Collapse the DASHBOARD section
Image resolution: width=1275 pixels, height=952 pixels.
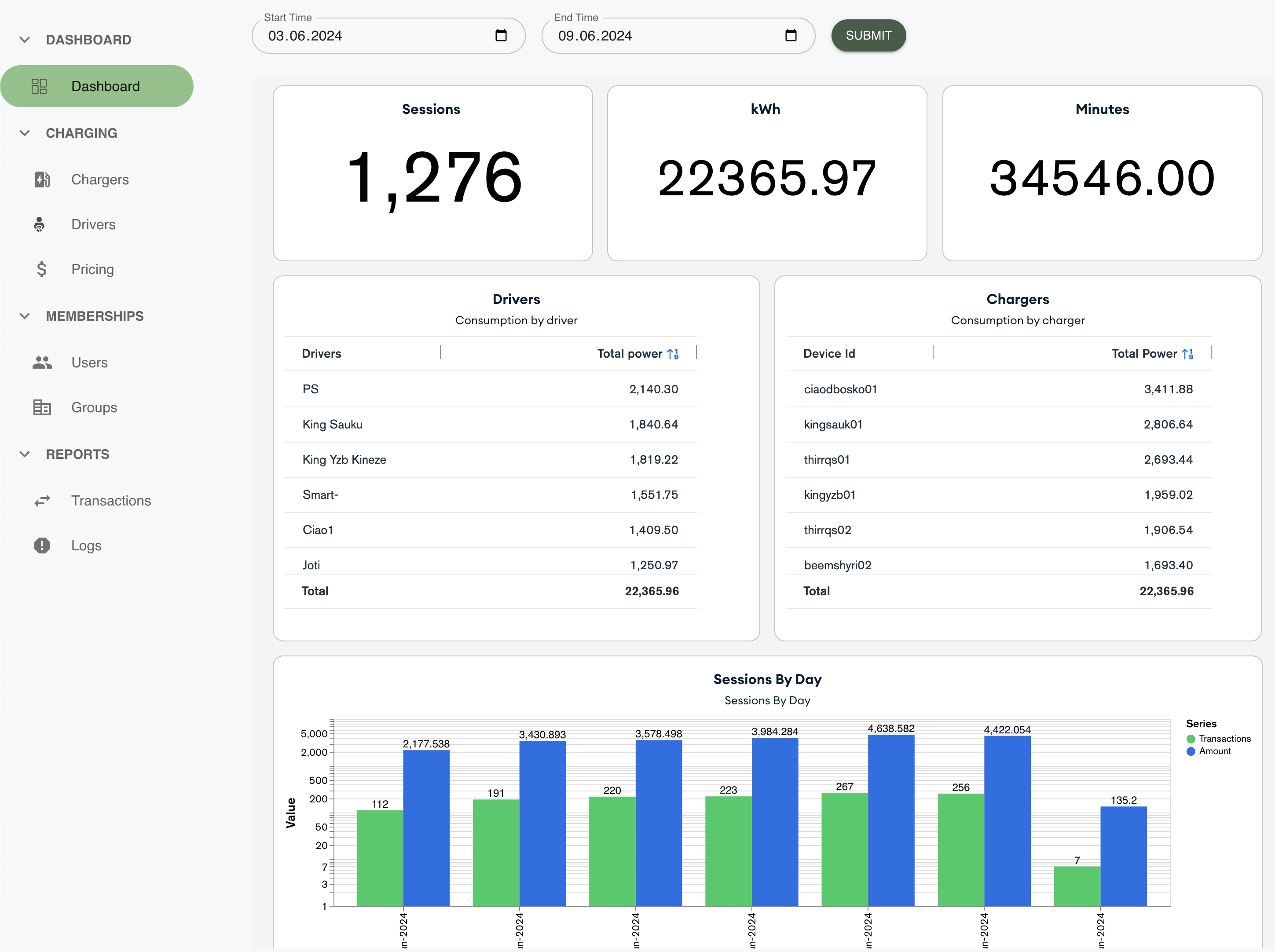point(24,39)
